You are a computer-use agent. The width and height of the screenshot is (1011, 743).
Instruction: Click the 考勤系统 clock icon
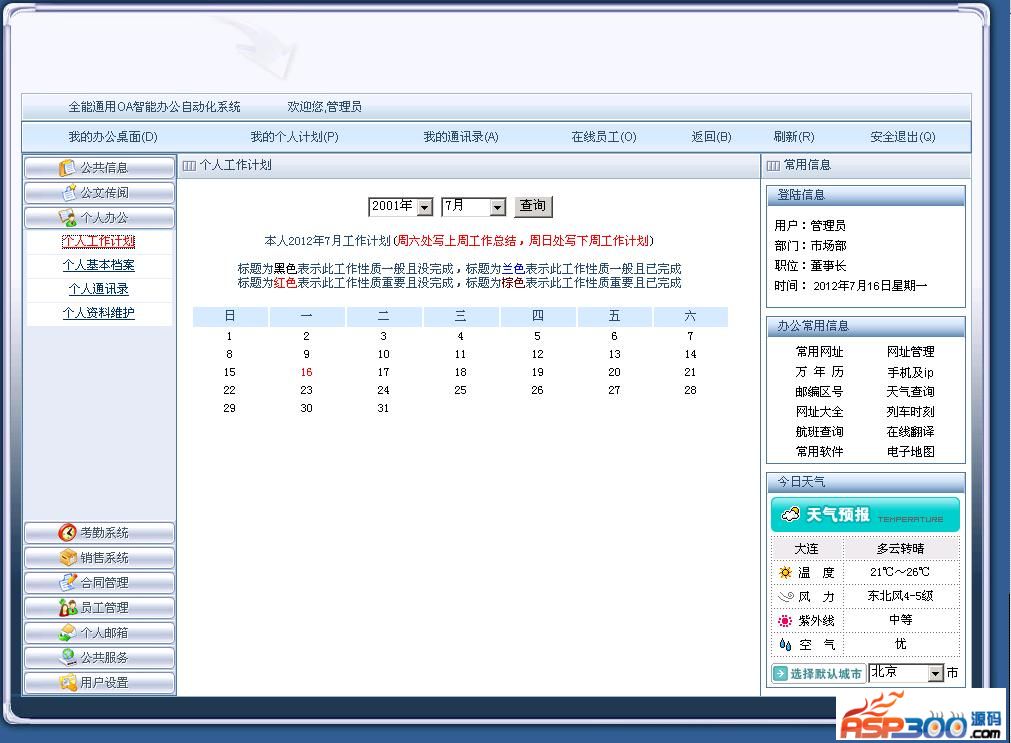point(67,533)
